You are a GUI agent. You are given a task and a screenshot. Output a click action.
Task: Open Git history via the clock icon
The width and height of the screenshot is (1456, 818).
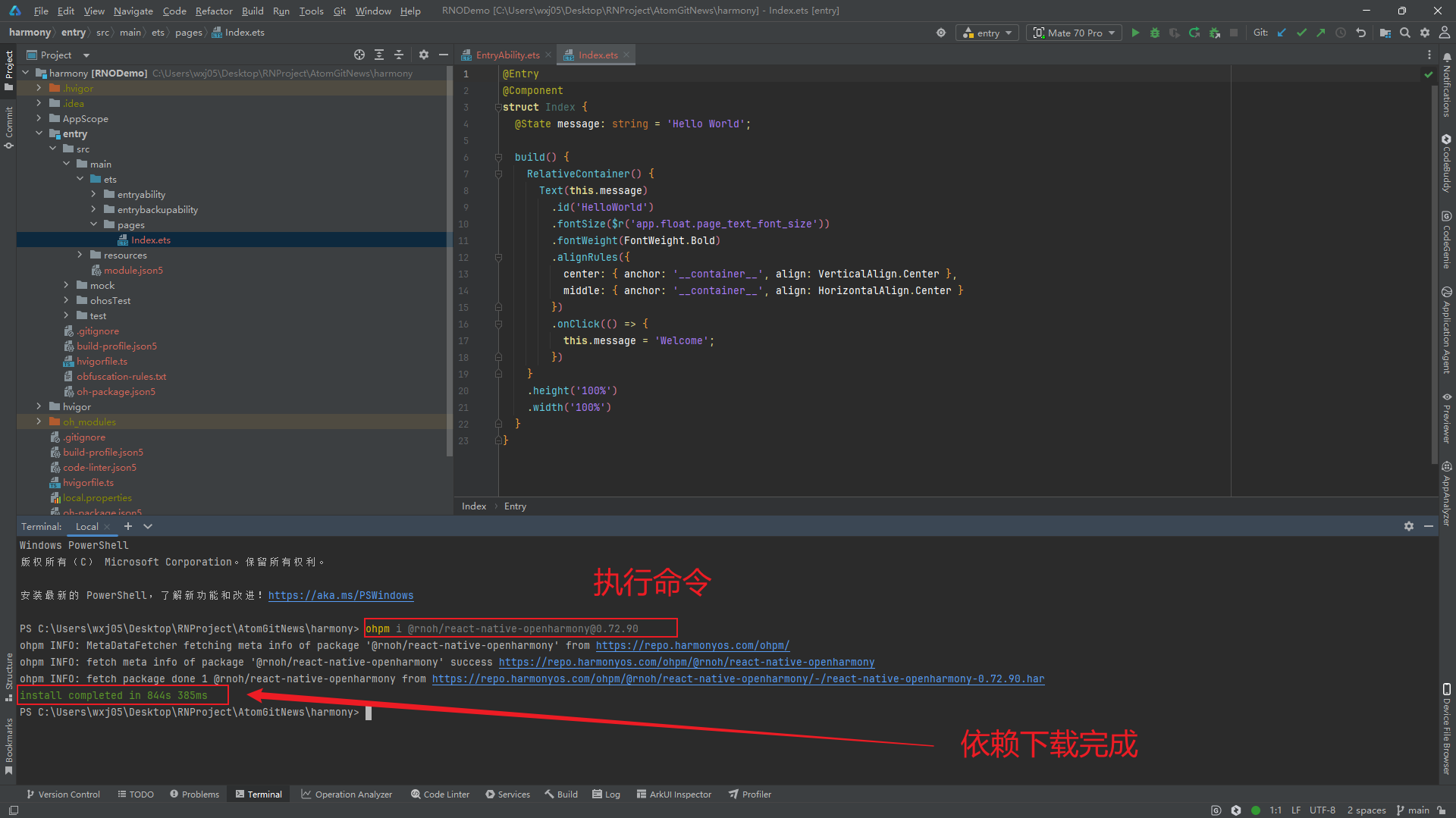[1341, 33]
